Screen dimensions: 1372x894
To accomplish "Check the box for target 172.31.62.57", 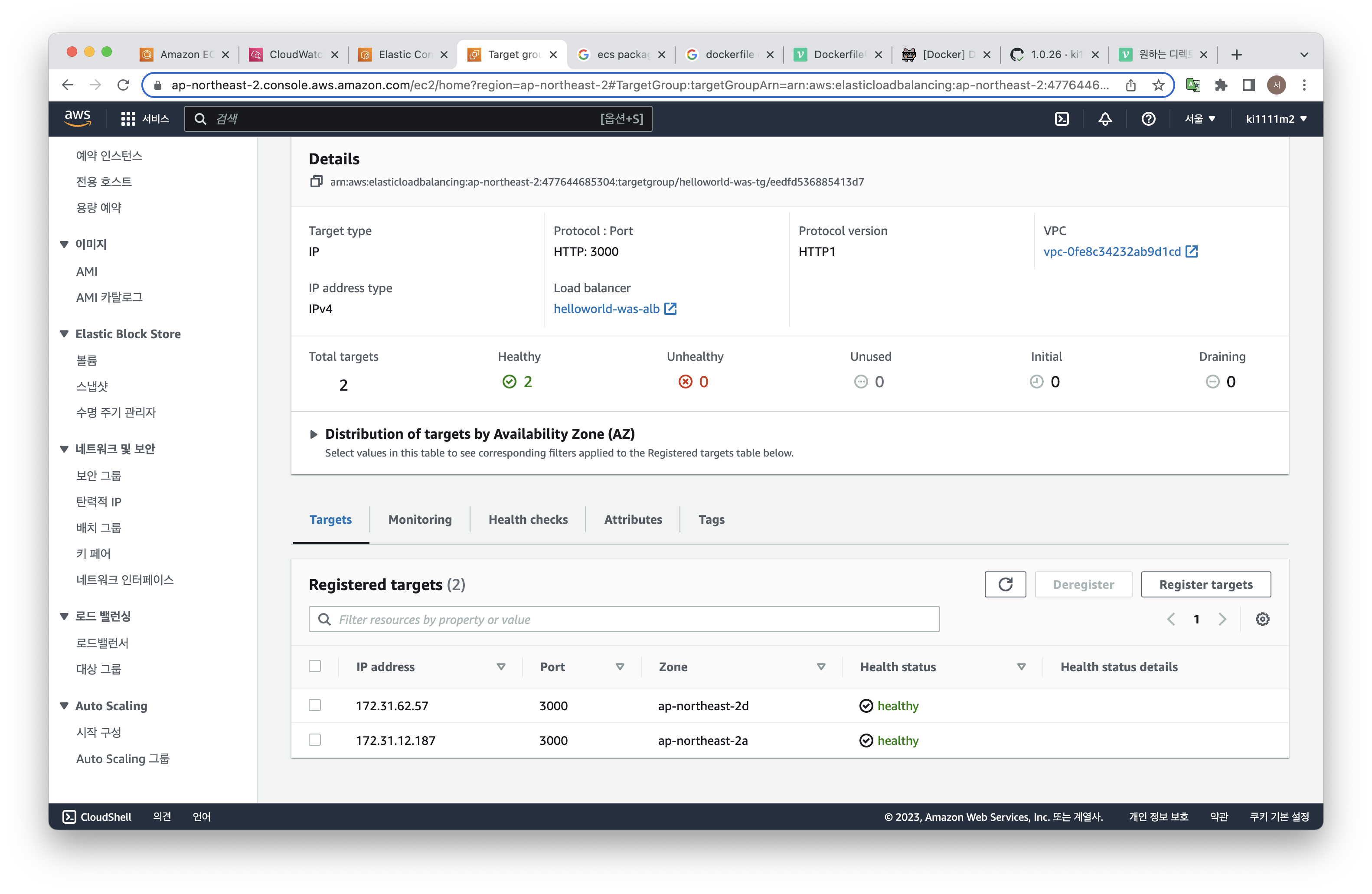I will (315, 705).
